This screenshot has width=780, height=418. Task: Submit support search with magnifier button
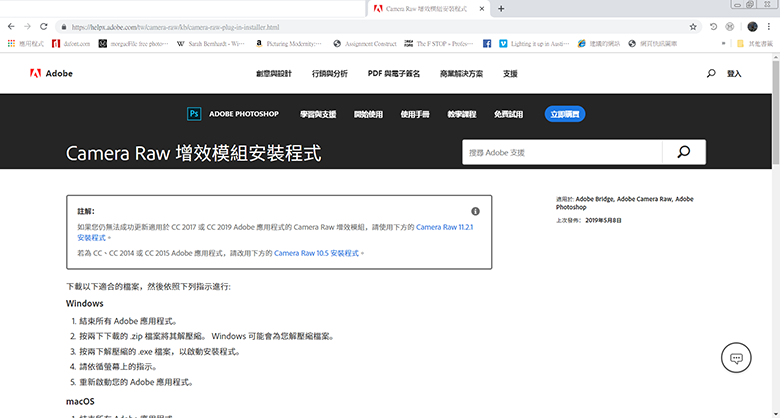(x=684, y=152)
